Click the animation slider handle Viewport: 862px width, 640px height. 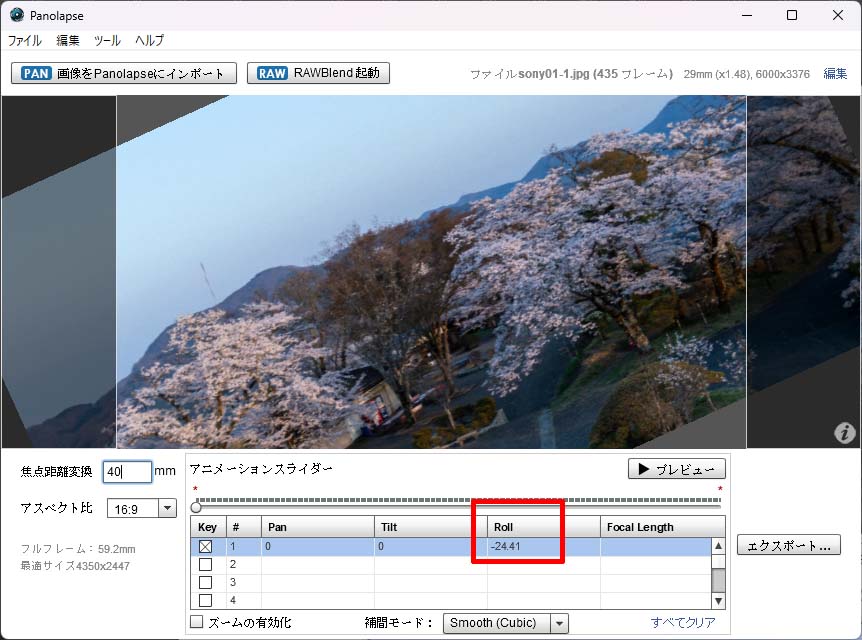196,507
